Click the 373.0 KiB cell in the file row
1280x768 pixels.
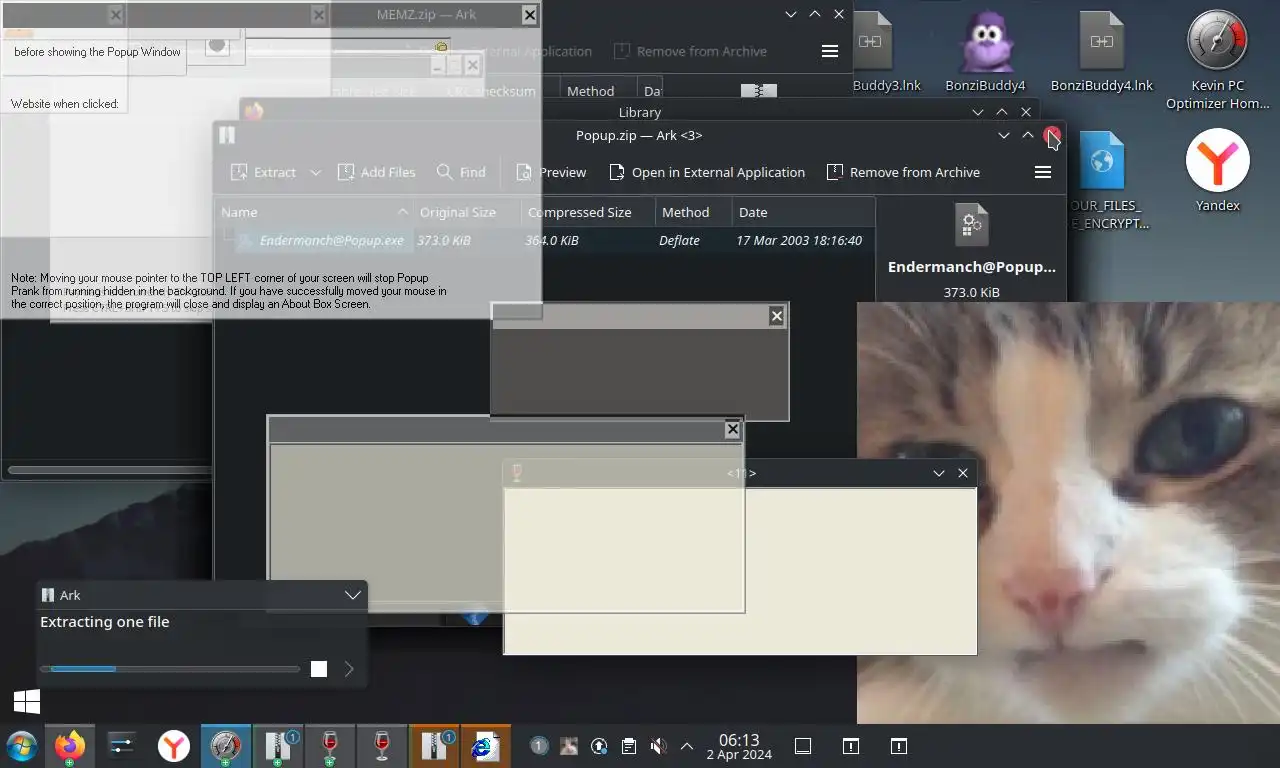(x=444, y=240)
